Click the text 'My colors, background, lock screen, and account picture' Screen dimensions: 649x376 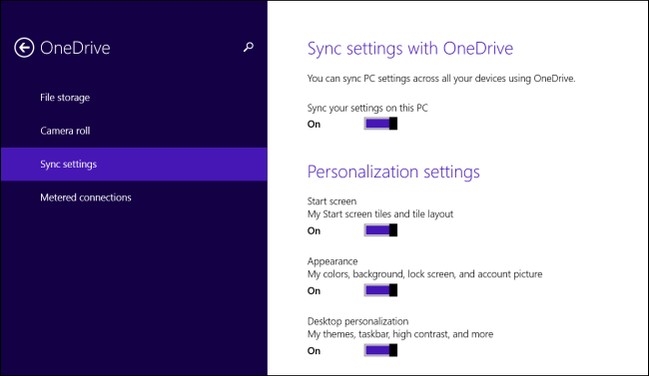[425, 274]
